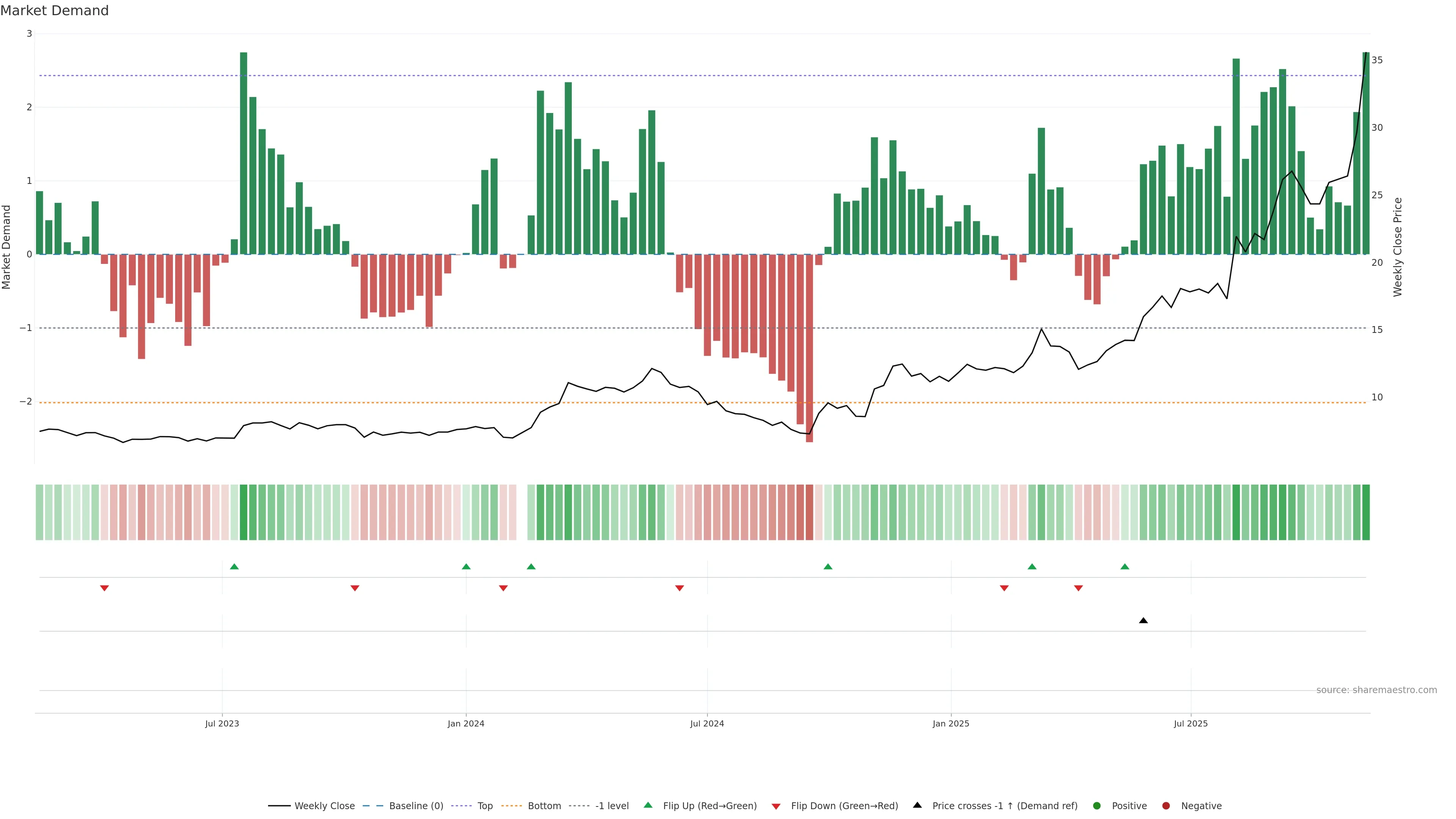Click the Market Demand chart title
Image resolution: width=1456 pixels, height=819 pixels.
coord(55,11)
